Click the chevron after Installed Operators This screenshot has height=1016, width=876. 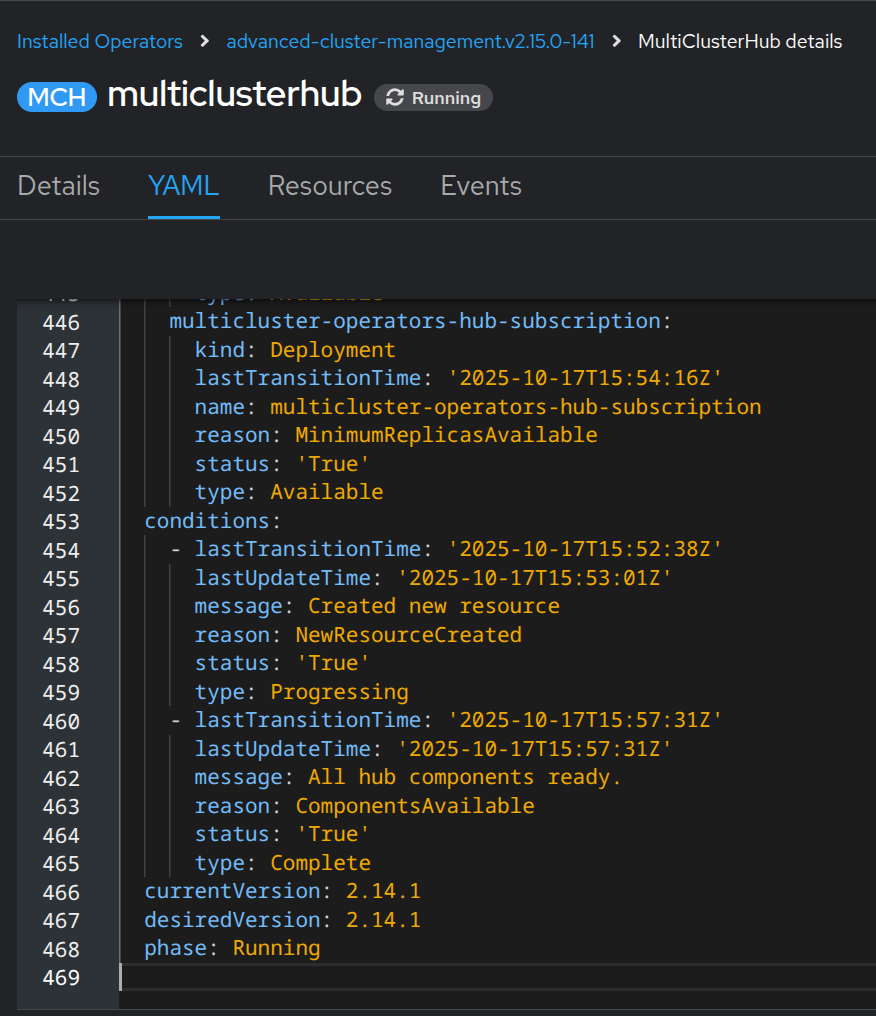tap(205, 41)
